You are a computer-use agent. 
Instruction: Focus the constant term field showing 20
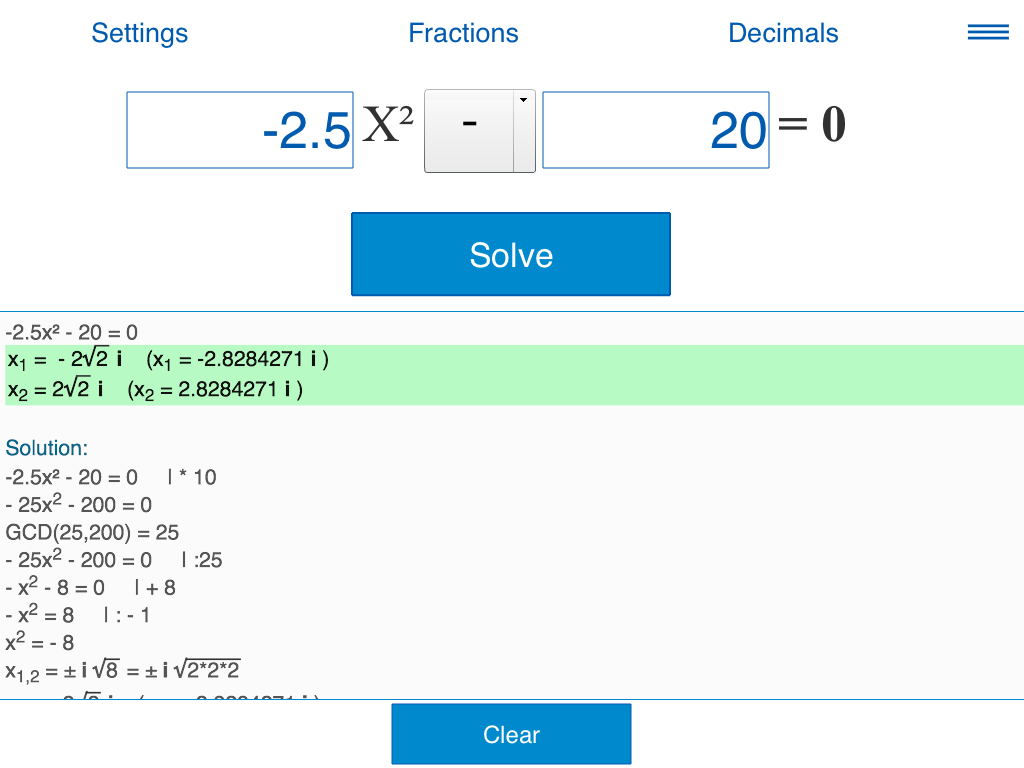point(655,130)
